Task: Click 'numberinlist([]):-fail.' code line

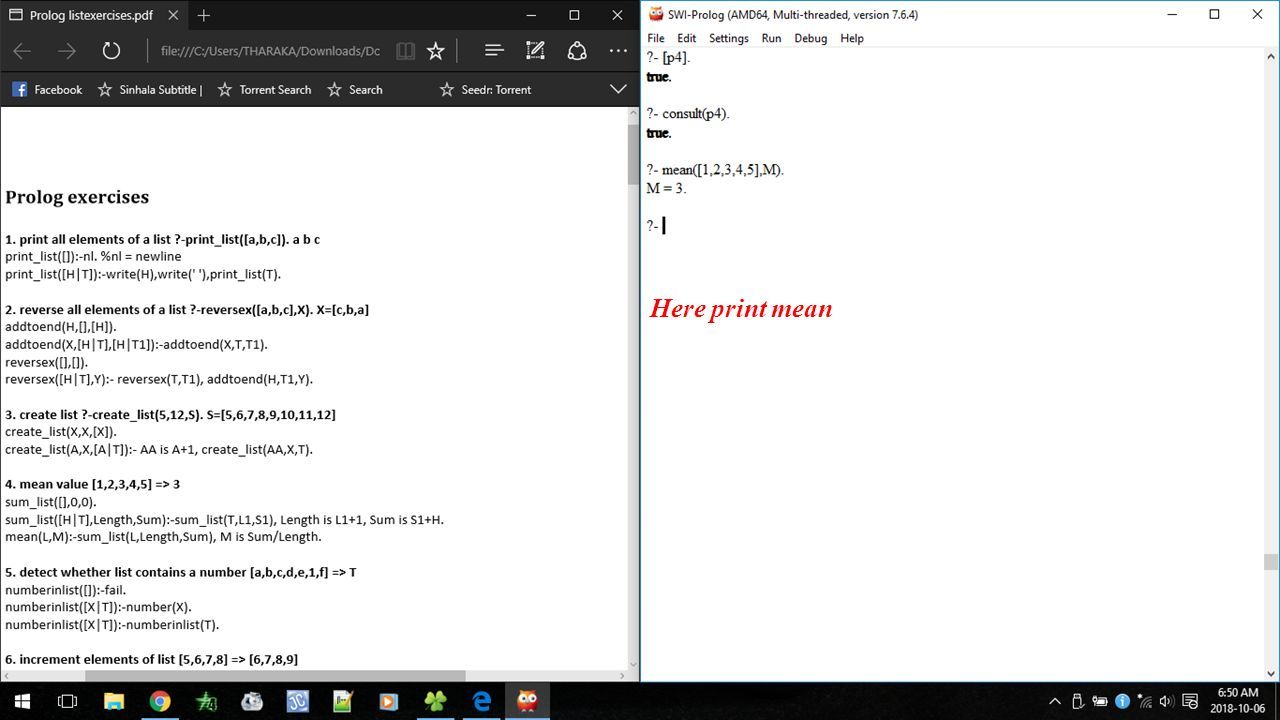Action: pyautogui.click(x=66, y=589)
